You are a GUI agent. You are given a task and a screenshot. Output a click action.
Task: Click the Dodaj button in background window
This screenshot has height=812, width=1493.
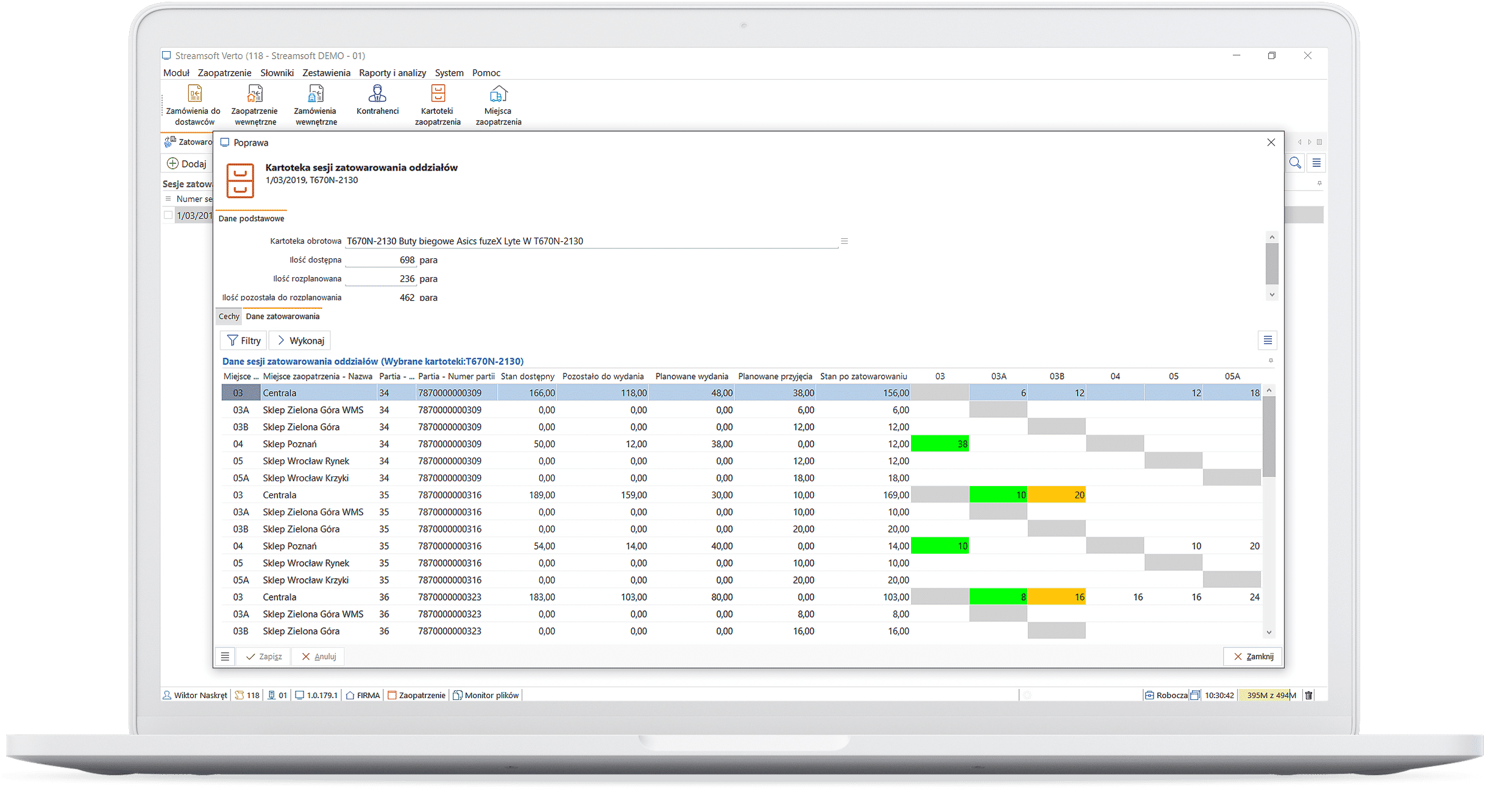187,164
